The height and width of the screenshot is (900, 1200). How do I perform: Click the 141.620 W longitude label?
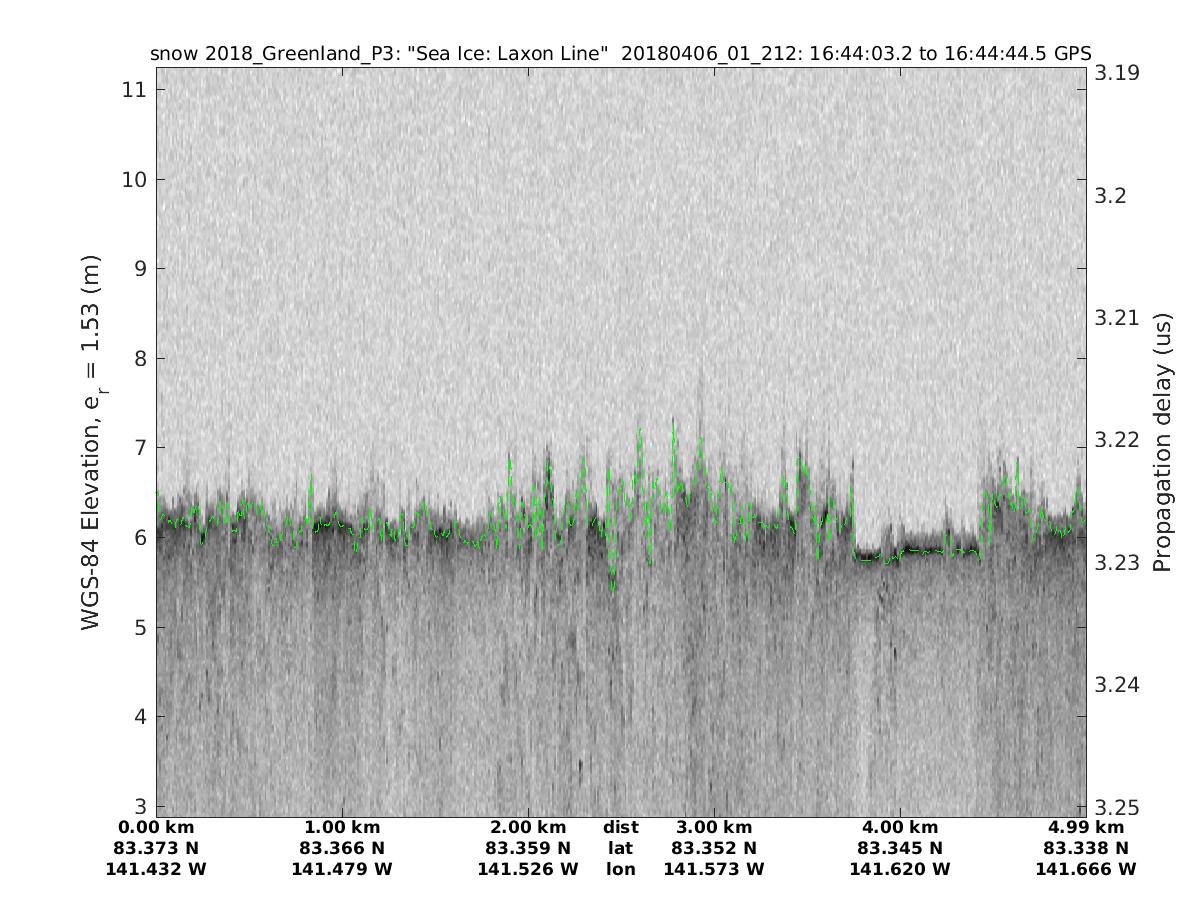click(x=900, y=870)
